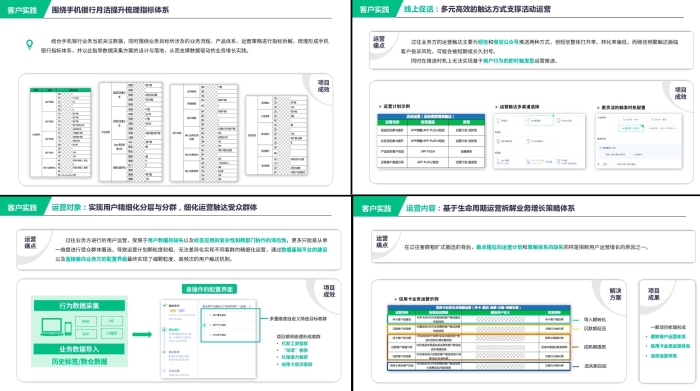Screen dimensions: 700x391
Task: Click 信用卡业务运营体系 bullet text
Action: 670,346
